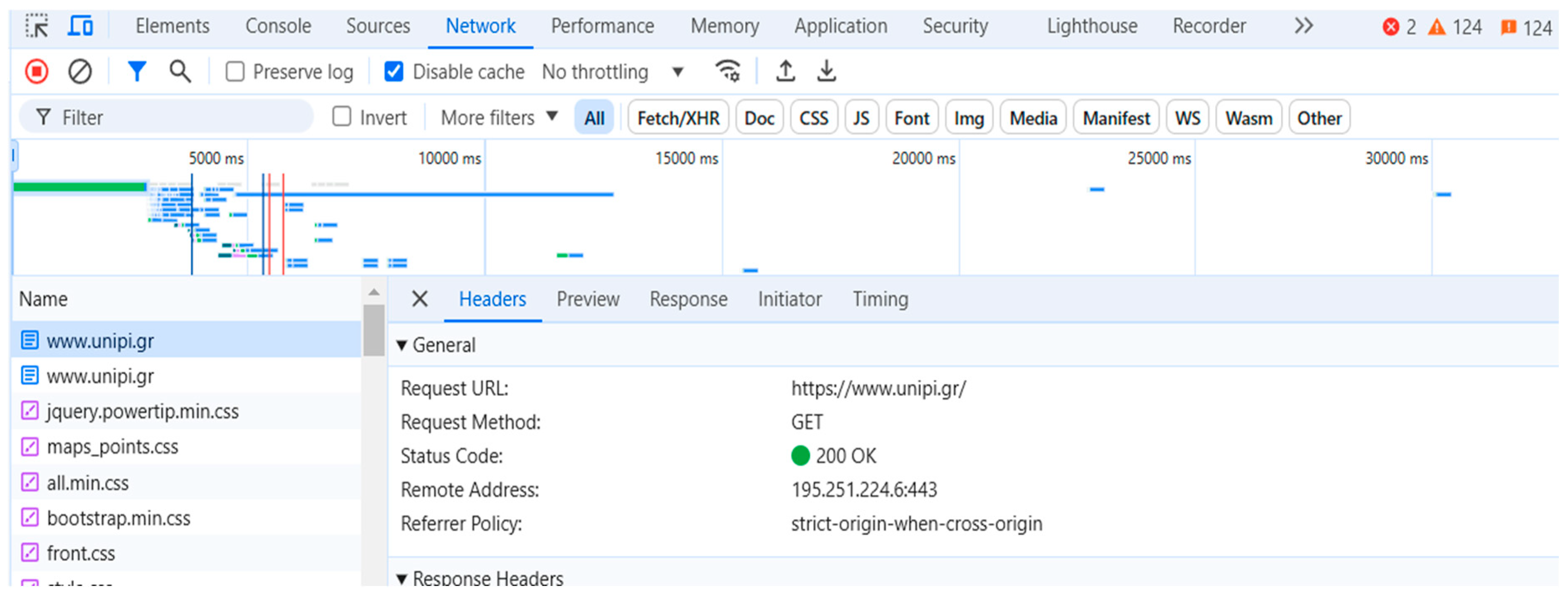The width and height of the screenshot is (1568, 598).
Task: Uncheck the Disable cache checkbox
Action: (394, 72)
